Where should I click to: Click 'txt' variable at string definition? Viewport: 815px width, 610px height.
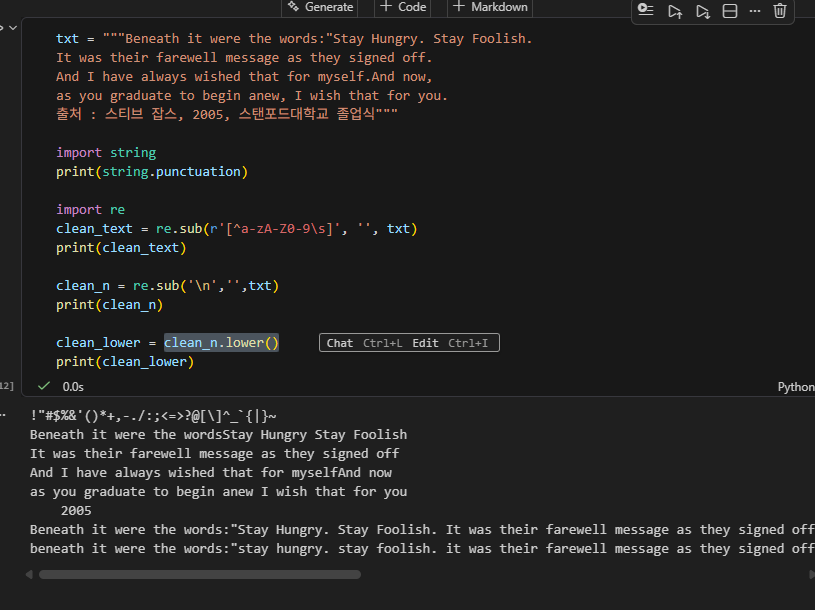67,39
